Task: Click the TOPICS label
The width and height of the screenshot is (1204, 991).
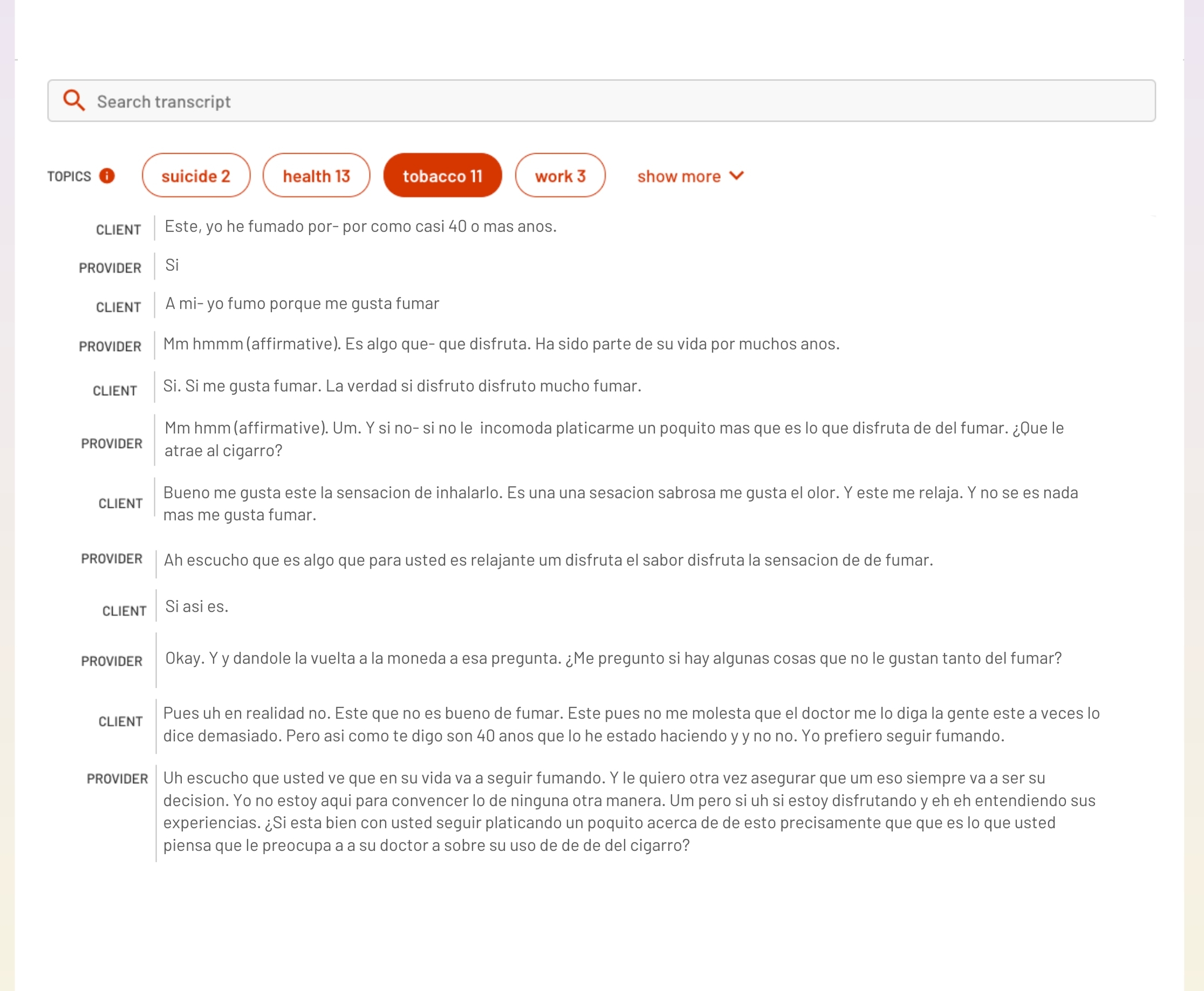Action: point(69,176)
